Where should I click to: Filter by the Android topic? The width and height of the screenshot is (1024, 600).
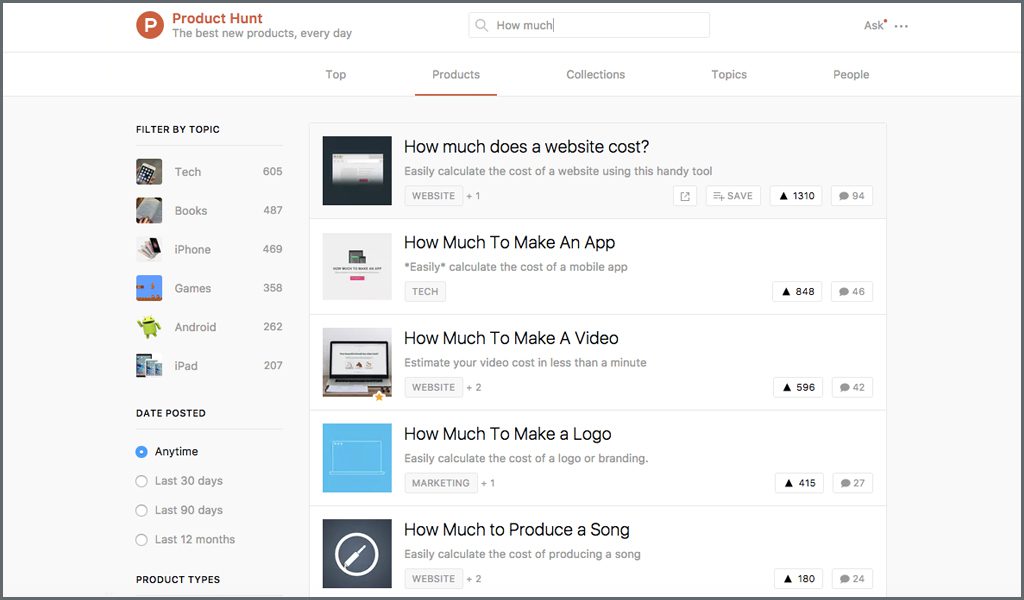tap(194, 327)
